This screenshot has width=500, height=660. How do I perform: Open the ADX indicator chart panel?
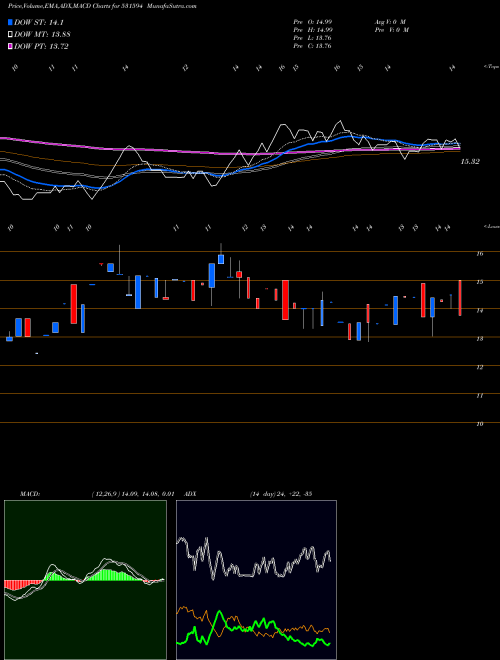[x=256, y=580]
